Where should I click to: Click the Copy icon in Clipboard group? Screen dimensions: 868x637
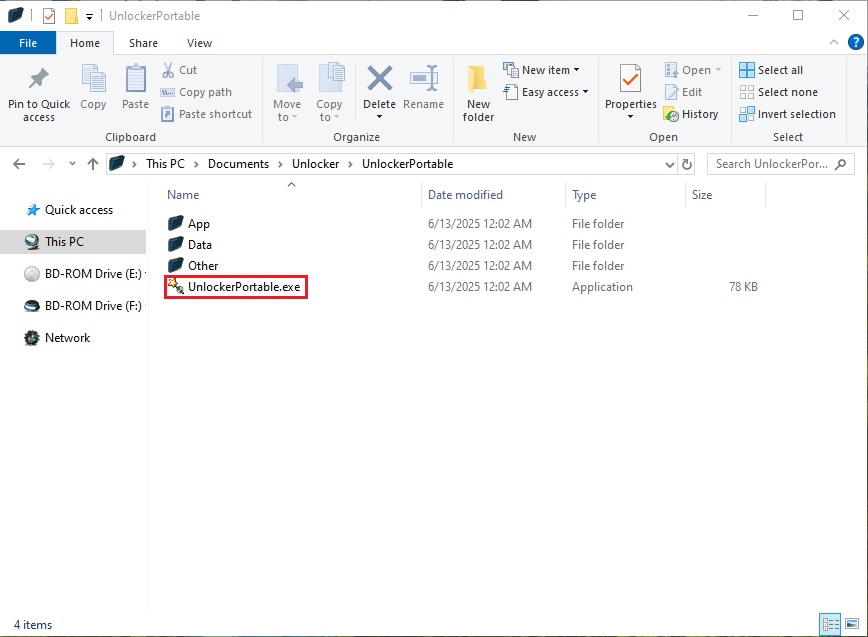pos(93,79)
